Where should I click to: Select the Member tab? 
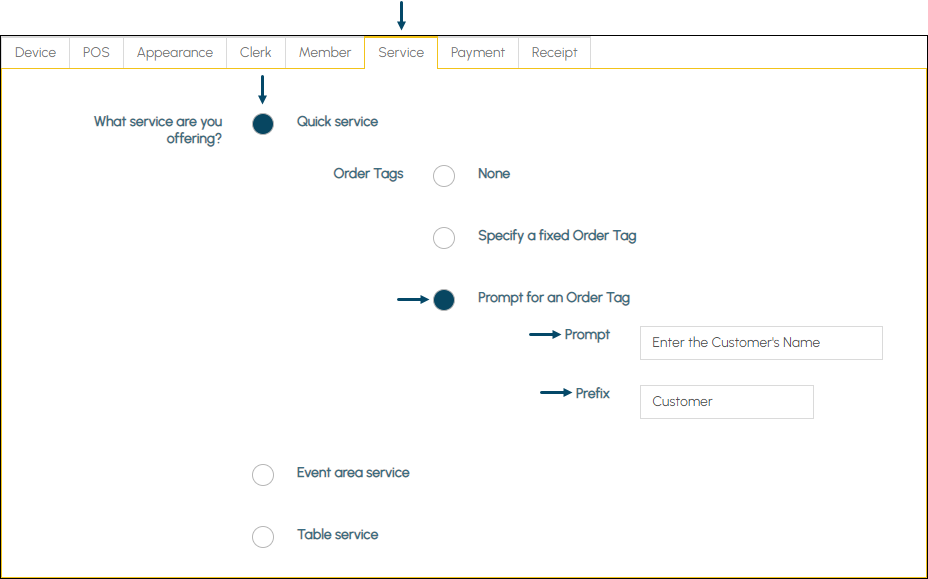[325, 53]
